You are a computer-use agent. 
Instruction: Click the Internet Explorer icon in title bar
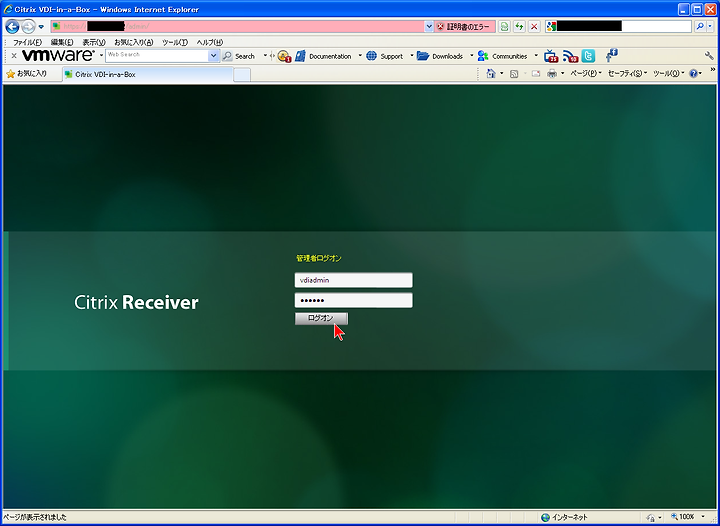tap(8, 9)
